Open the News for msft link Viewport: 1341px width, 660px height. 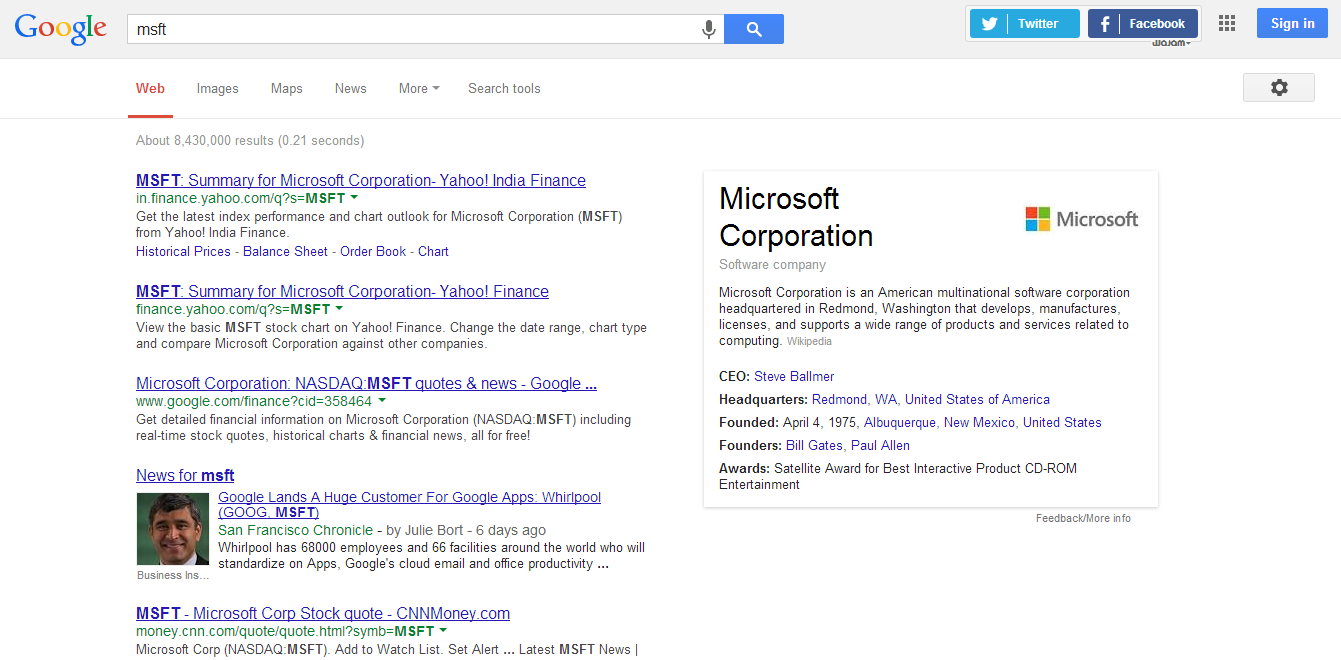(x=185, y=475)
